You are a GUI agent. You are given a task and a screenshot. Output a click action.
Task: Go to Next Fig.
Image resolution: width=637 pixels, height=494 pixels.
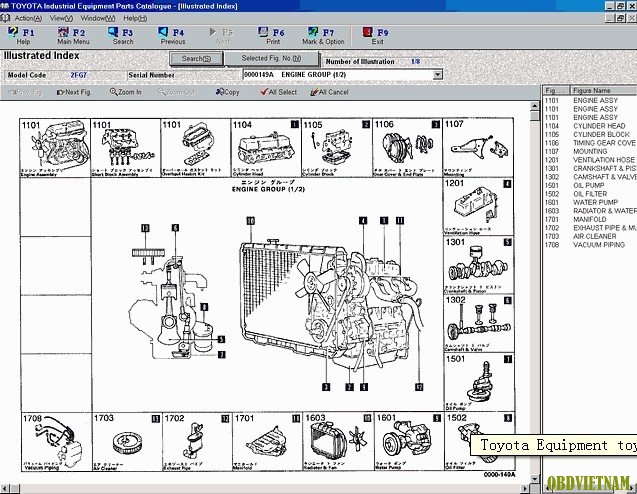74,92
